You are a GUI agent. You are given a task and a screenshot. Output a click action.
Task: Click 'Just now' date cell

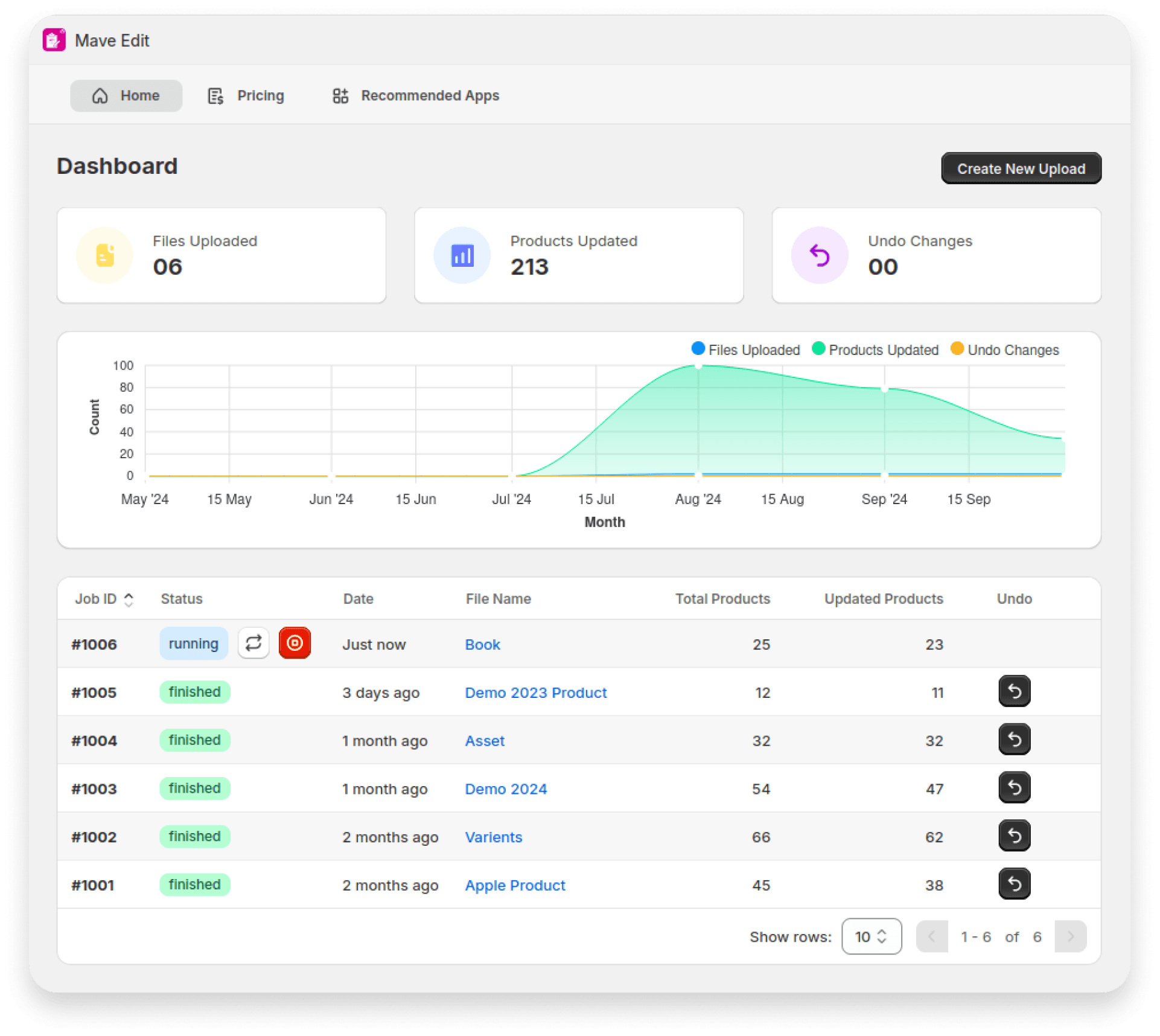[374, 644]
